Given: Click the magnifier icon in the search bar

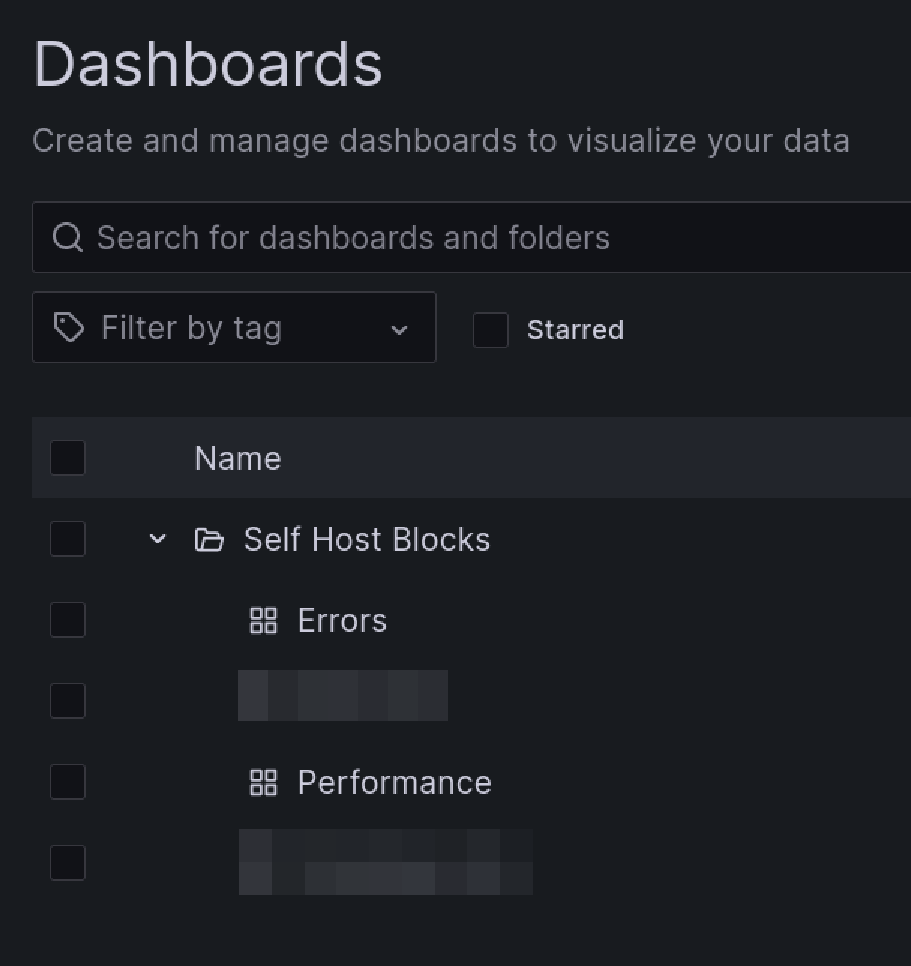Looking at the screenshot, I should [x=68, y=238].
